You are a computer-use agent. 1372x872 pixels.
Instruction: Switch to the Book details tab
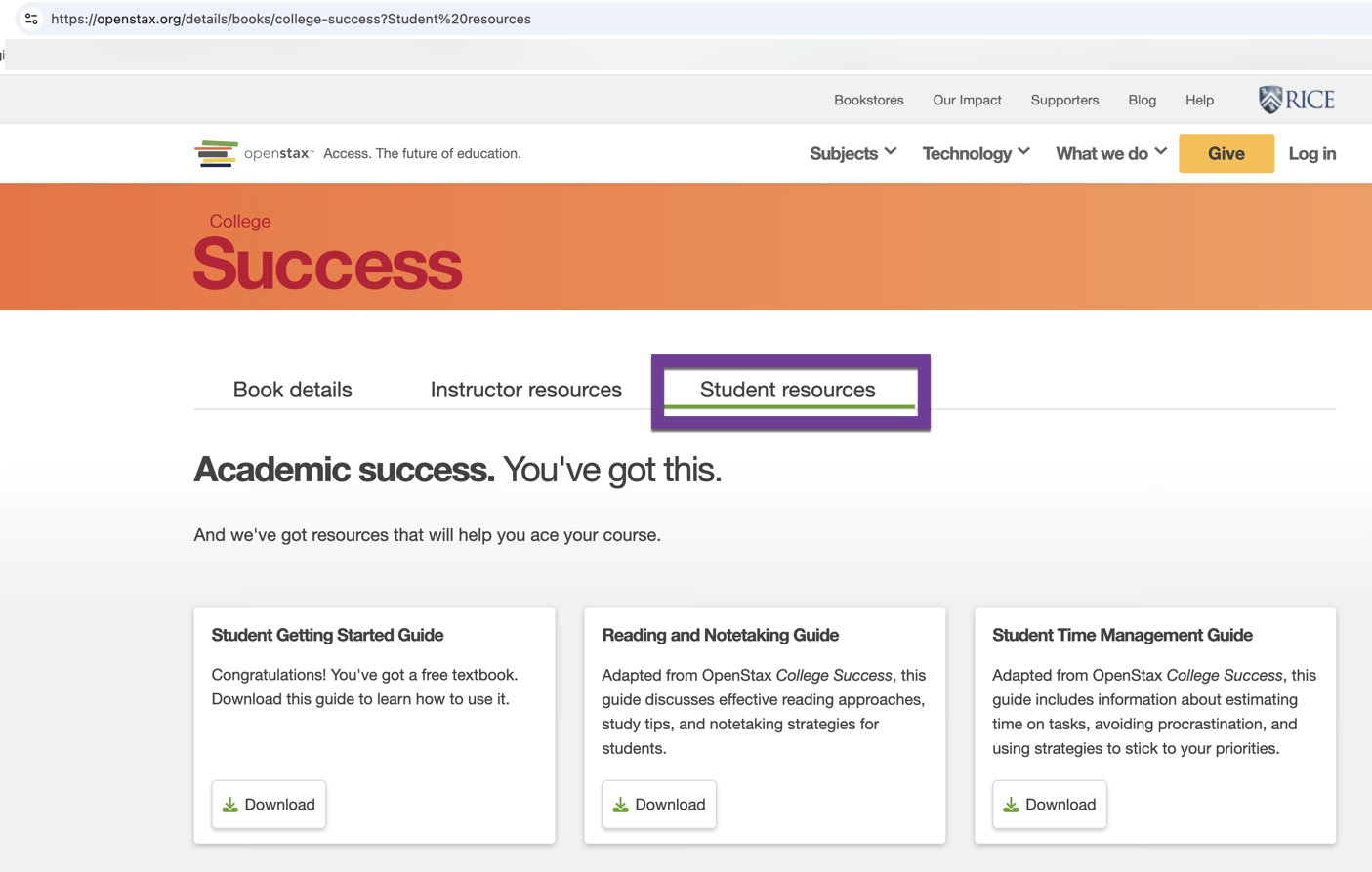(x=292, y=389)
